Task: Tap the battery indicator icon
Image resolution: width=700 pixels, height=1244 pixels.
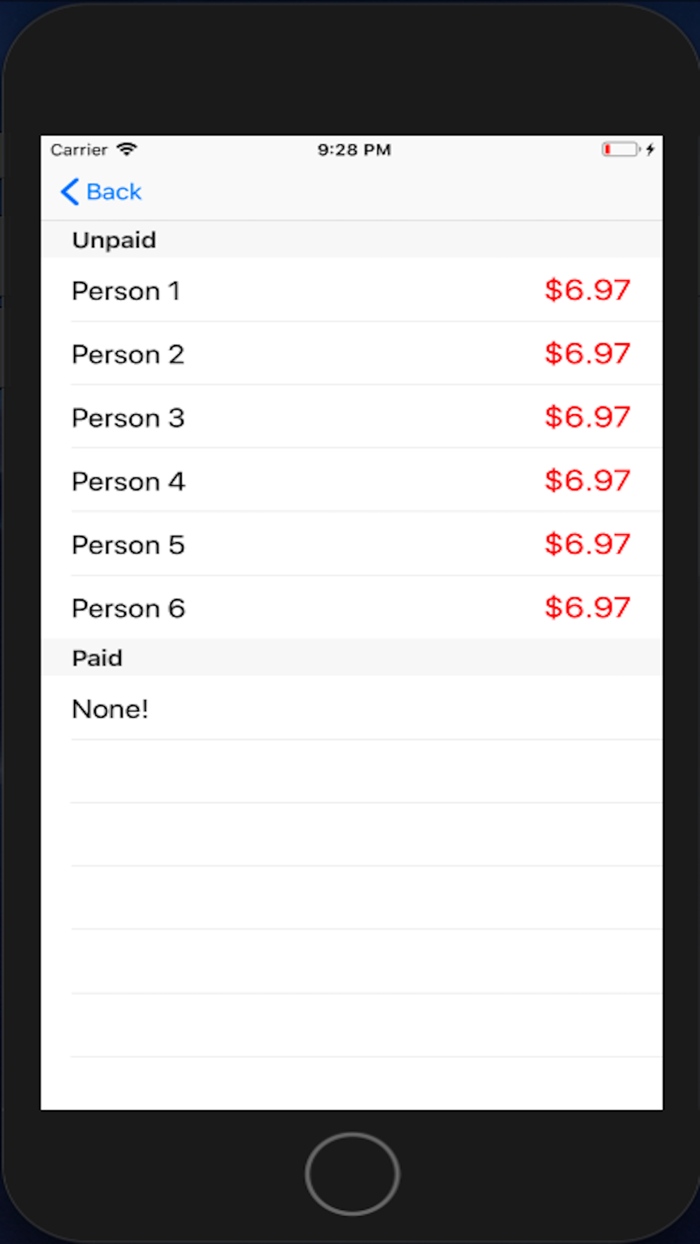Action: click(620, 150)
